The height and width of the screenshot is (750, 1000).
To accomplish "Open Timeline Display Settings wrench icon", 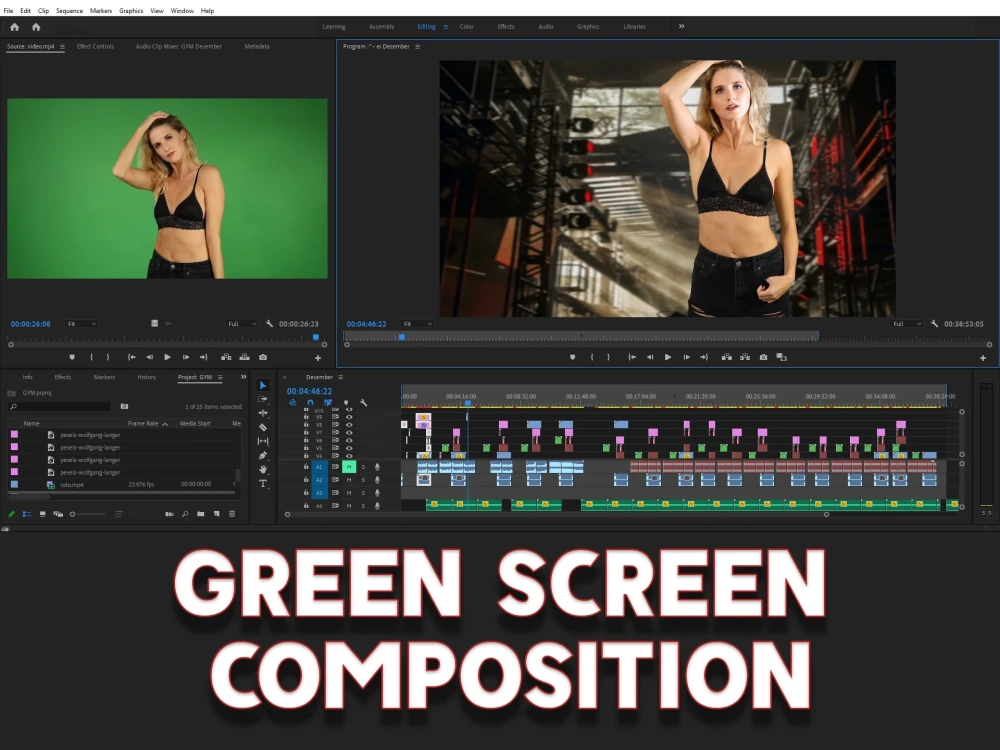I will (363, 402).
